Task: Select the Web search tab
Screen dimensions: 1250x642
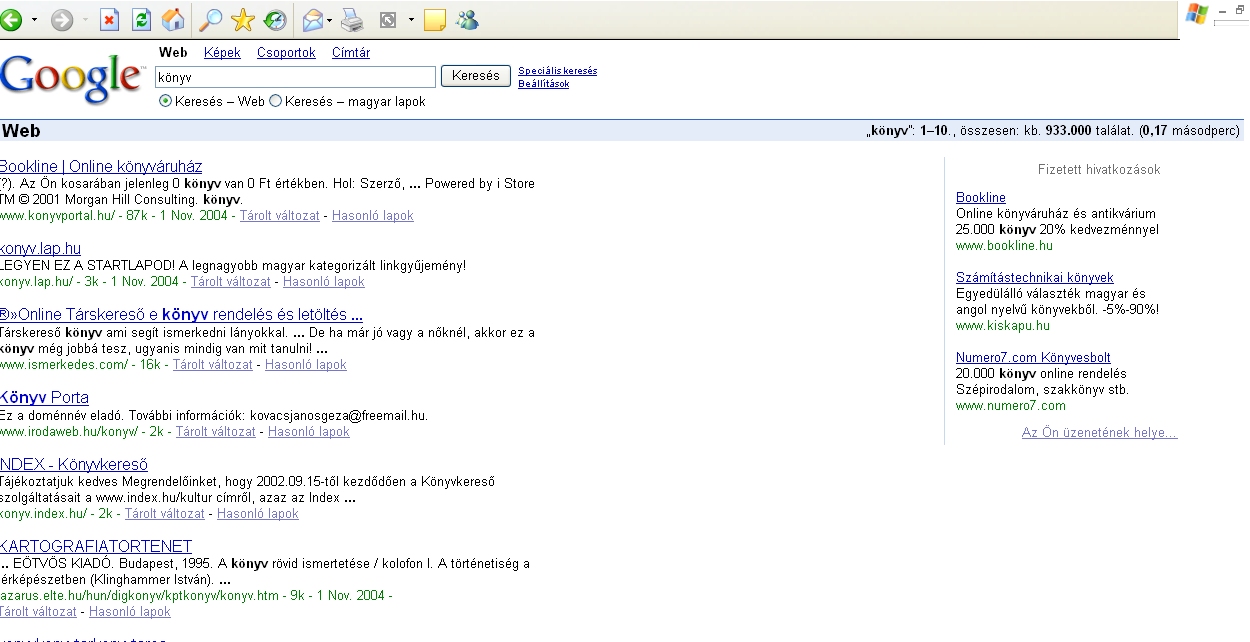Action: [x=173, y=53]
